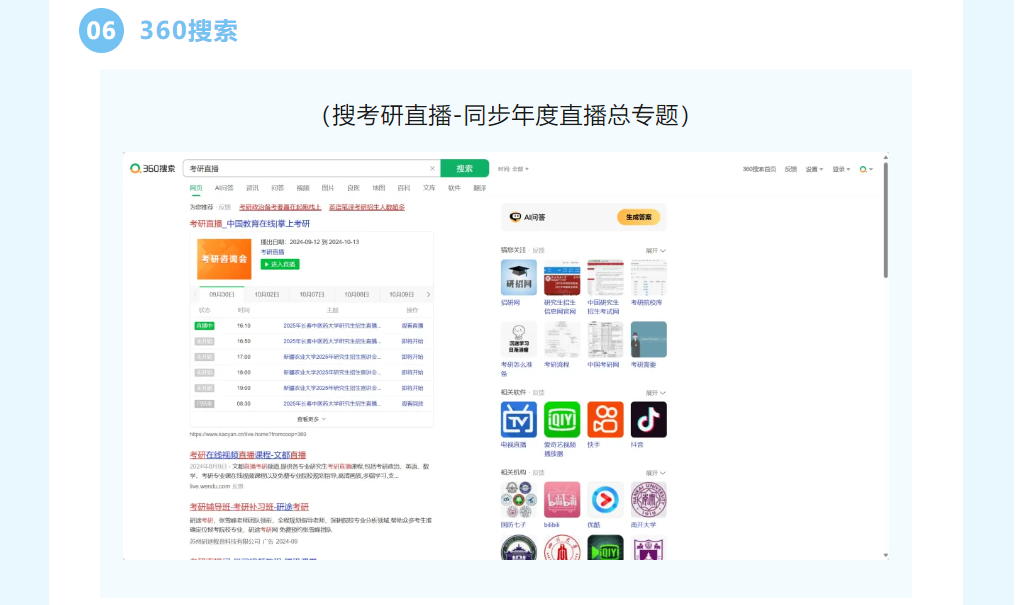Screen dimensions: 1016x605
Task: Select the 10月07日 date tab
Action: pos(312,295)
